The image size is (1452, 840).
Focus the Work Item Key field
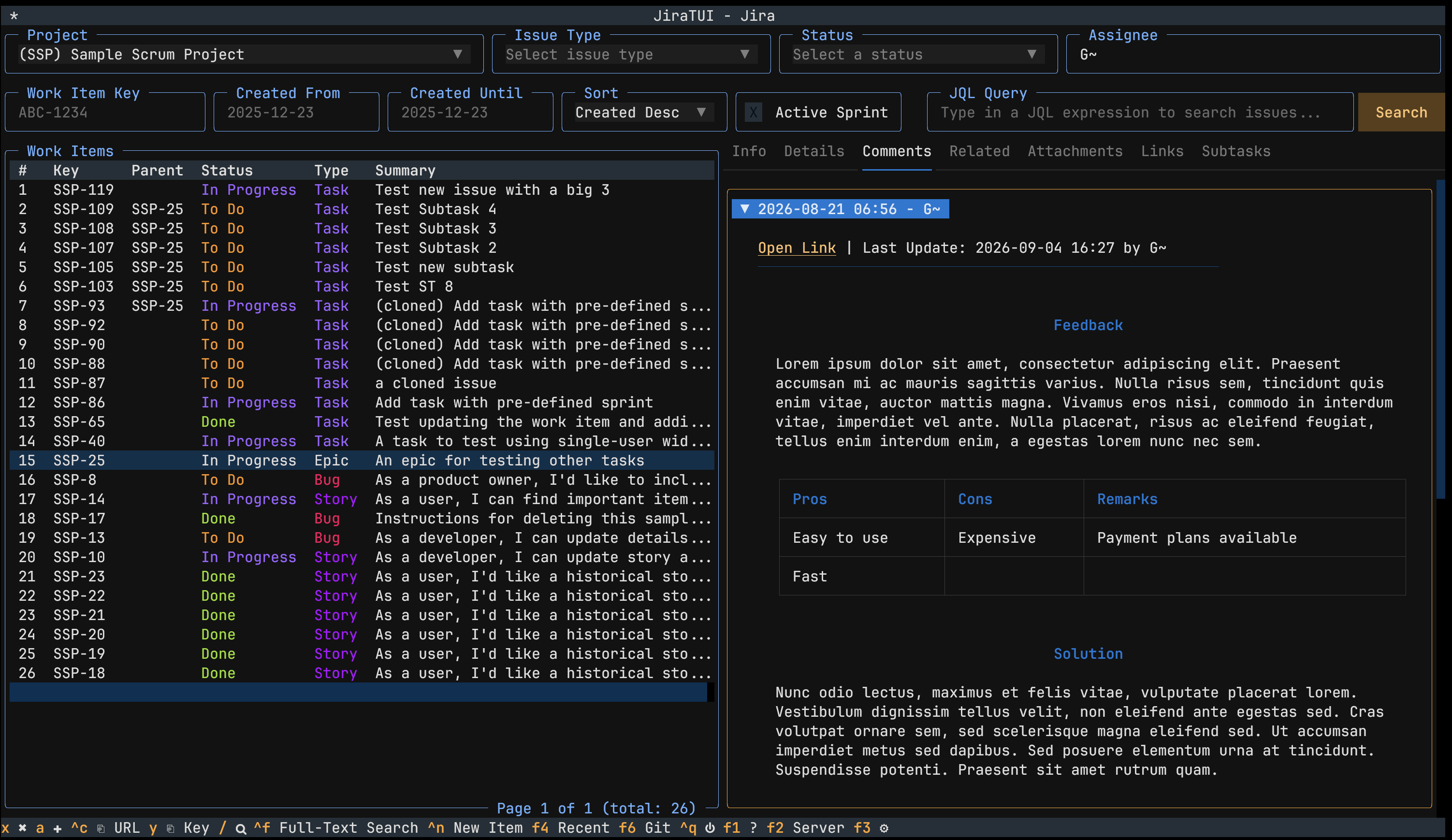click(105, 112)
